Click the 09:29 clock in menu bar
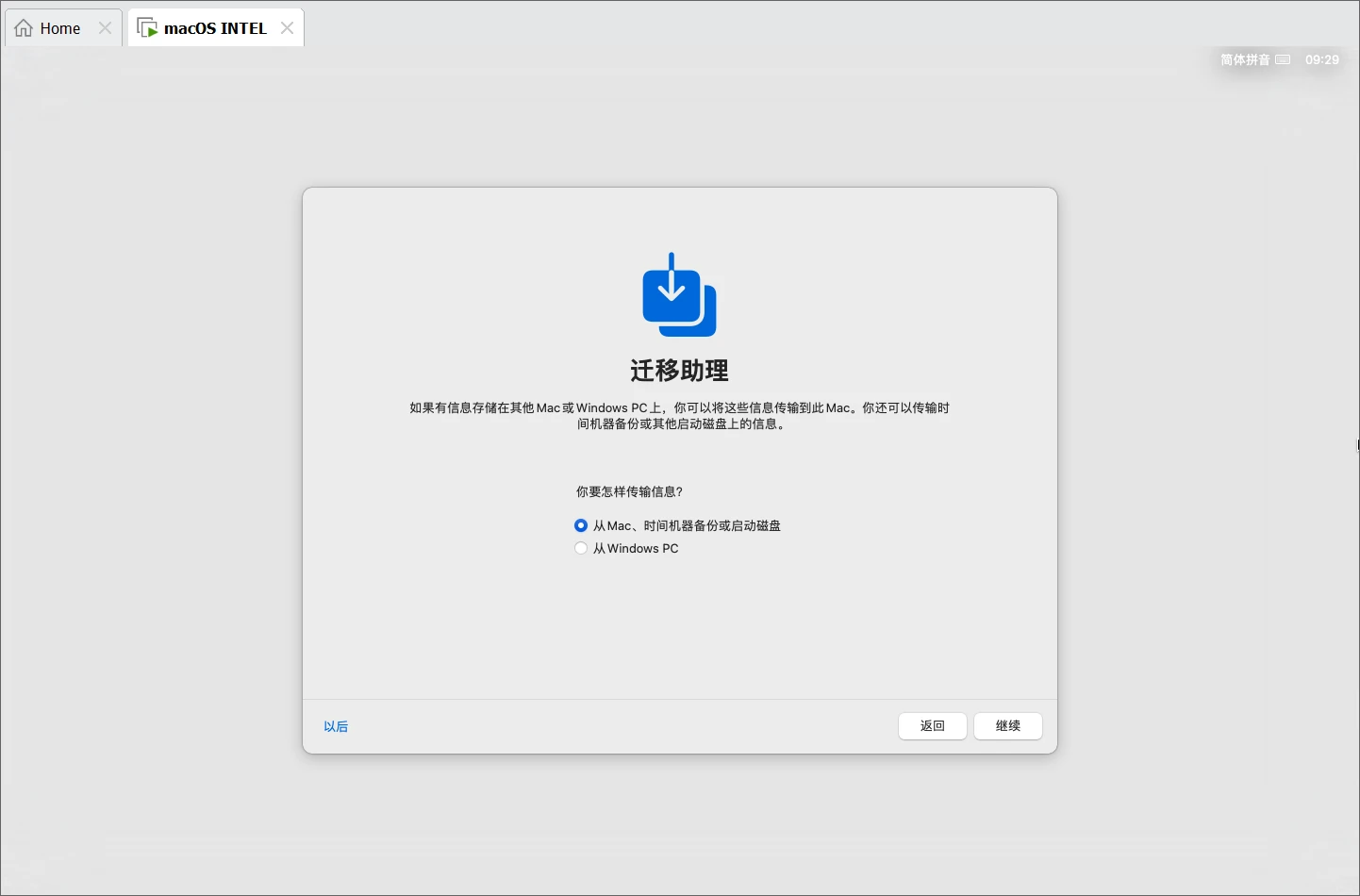This screenshot has width=1360, height=896. point(1322,59)
